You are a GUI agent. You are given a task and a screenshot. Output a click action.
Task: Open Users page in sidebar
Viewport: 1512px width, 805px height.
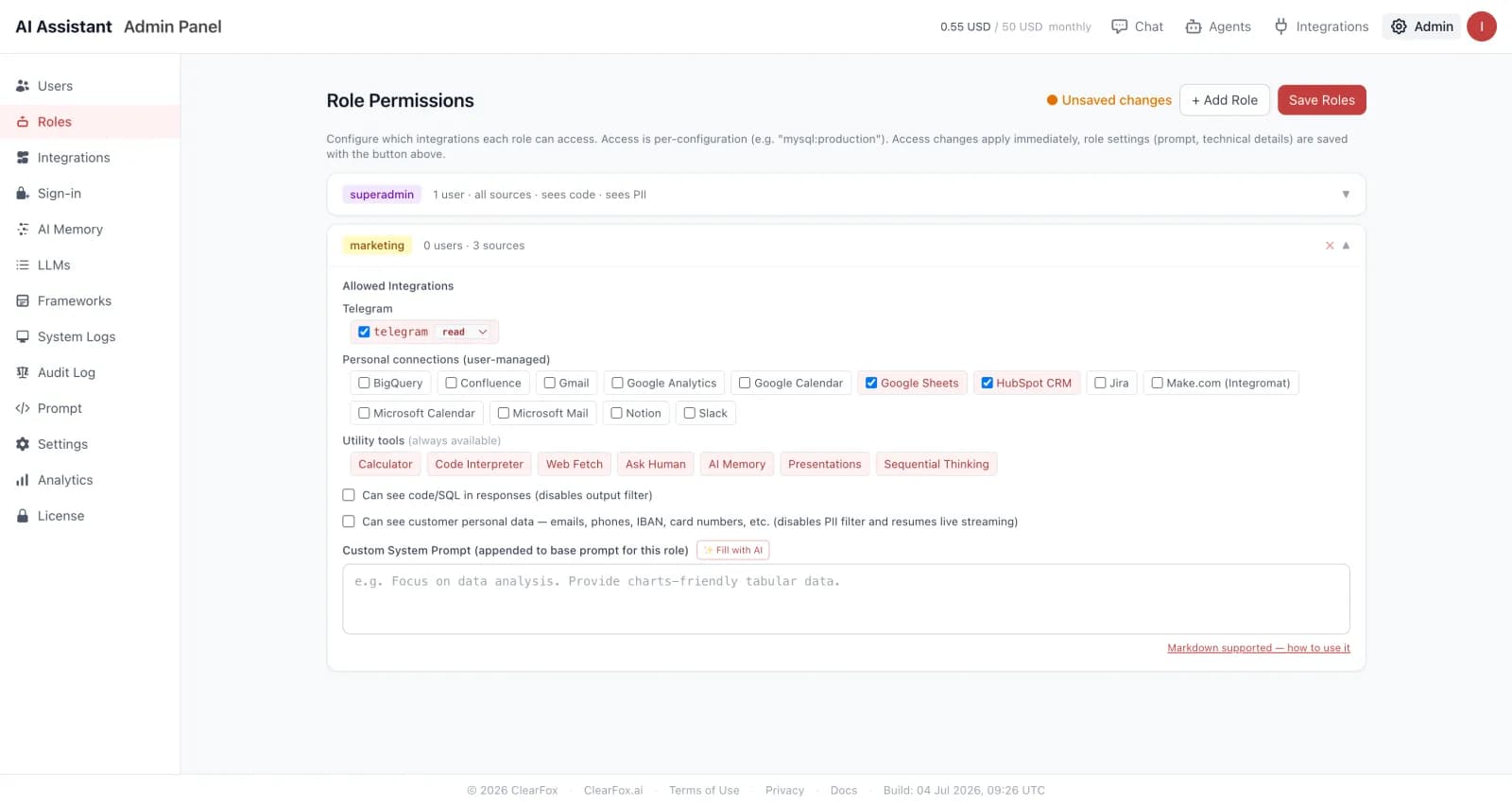click(90, 86)
